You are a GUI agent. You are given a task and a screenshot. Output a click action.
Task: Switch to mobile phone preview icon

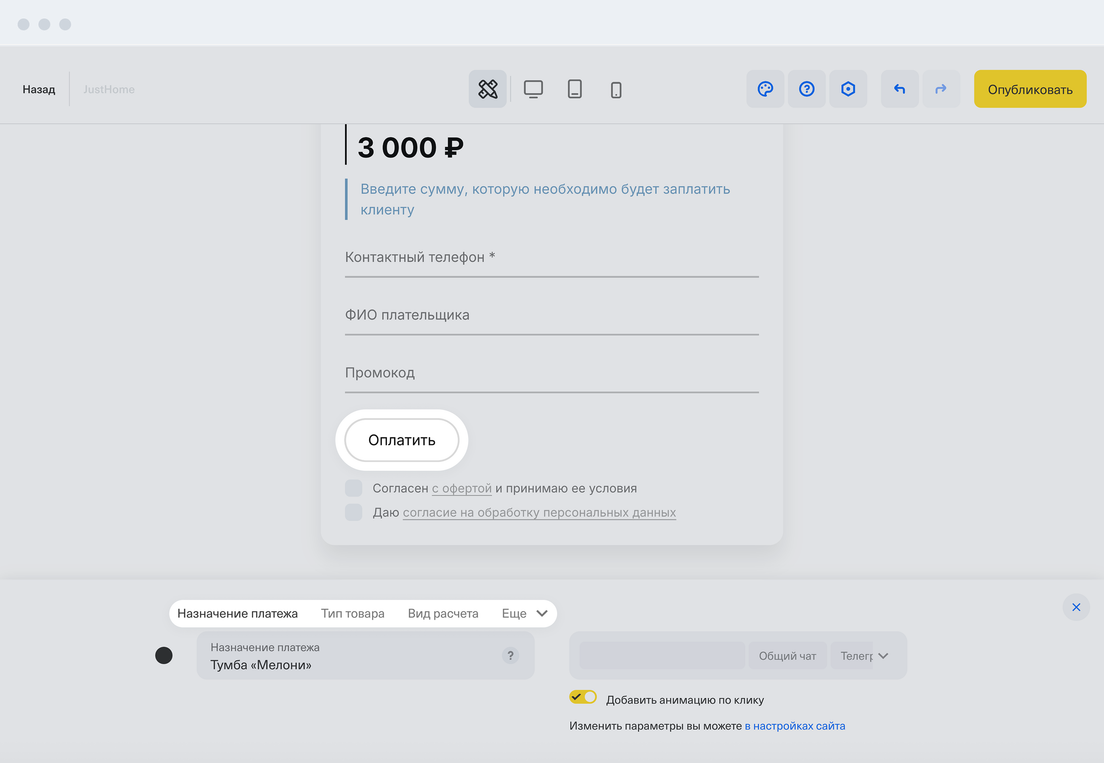pyautogui.click(x=616, y=90)
